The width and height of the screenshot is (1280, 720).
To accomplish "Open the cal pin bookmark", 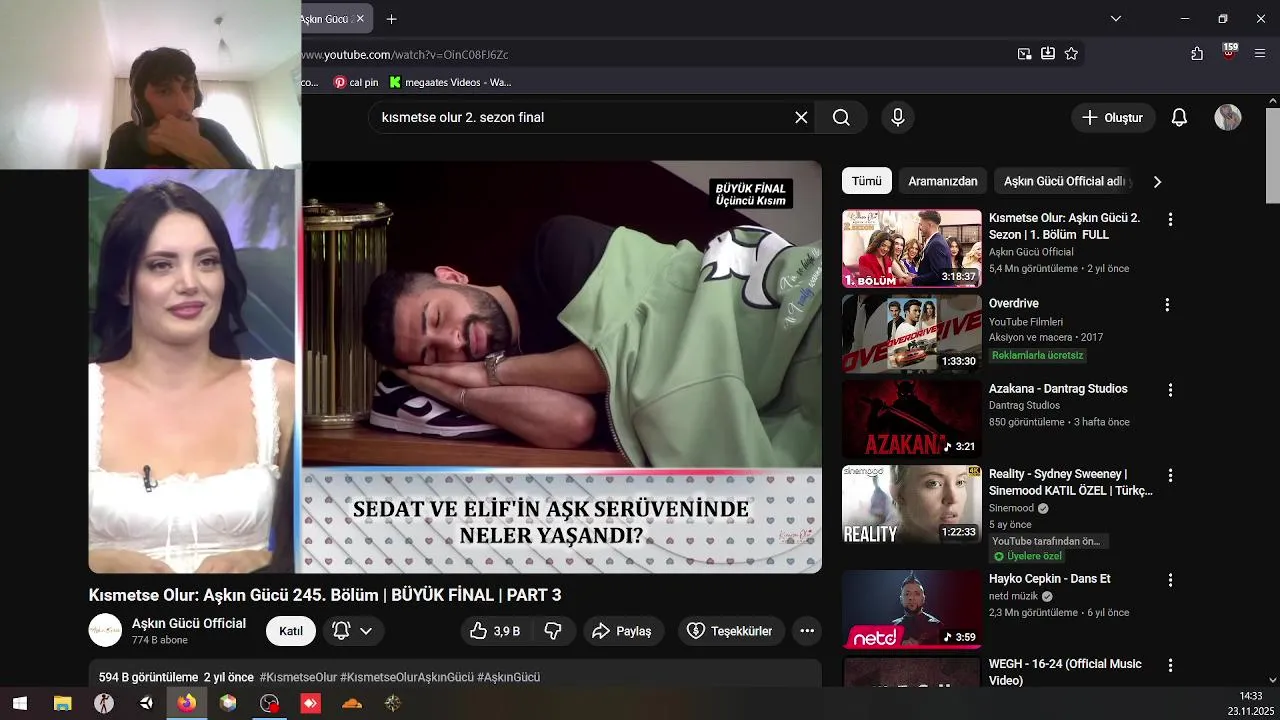I will coord(356,82).
